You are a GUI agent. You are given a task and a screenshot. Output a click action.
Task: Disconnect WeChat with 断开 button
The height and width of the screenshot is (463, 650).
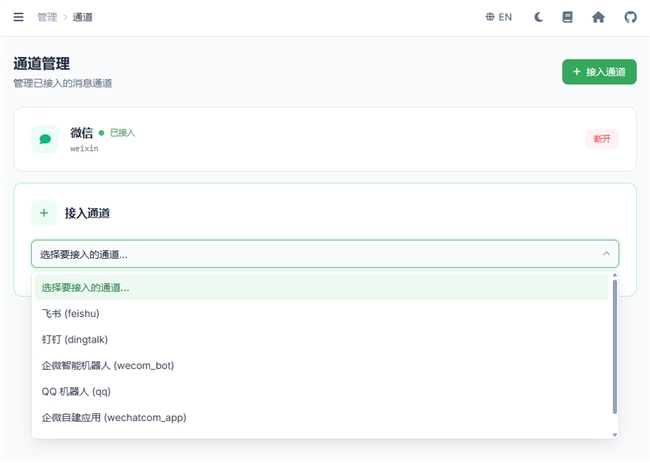pyautogui.click(x=602, y=139)
